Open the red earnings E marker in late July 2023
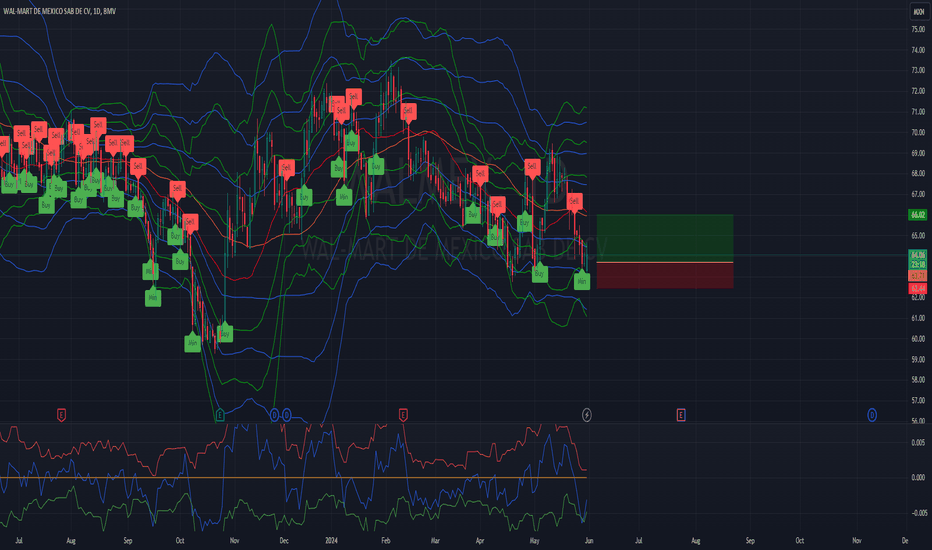The width and height of the screenshot is (932, 550). coord(61,415)
